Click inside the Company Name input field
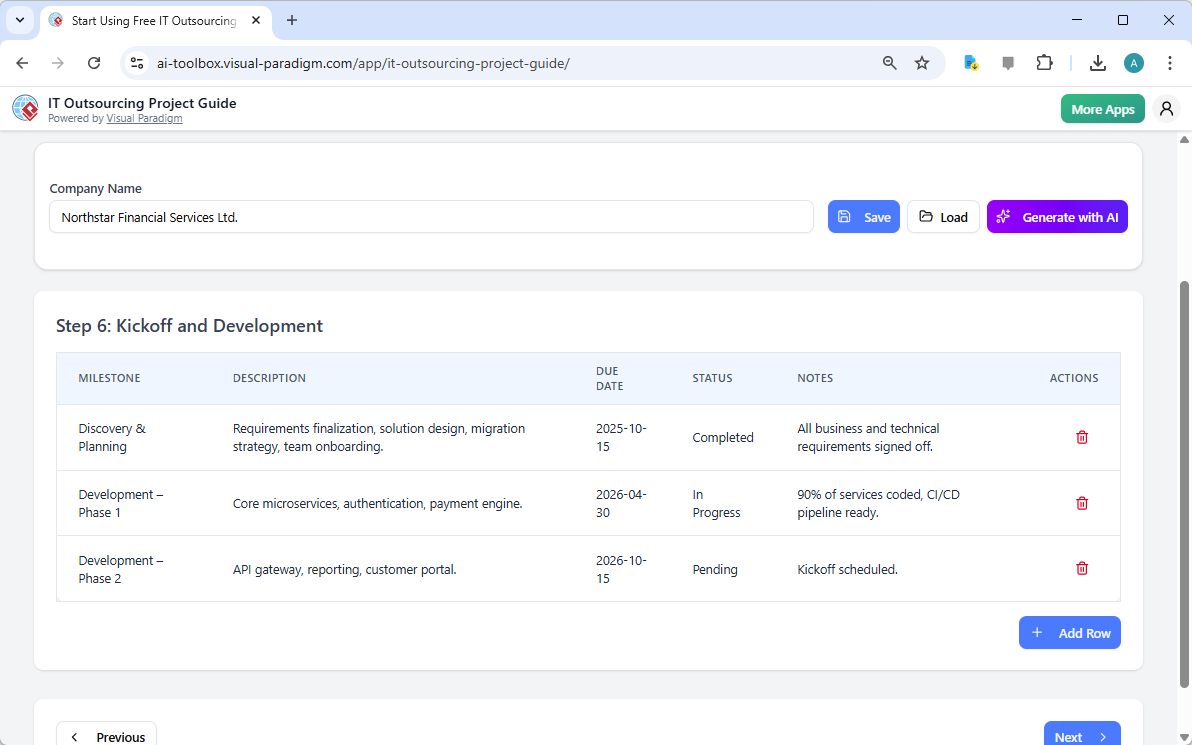 432,216
